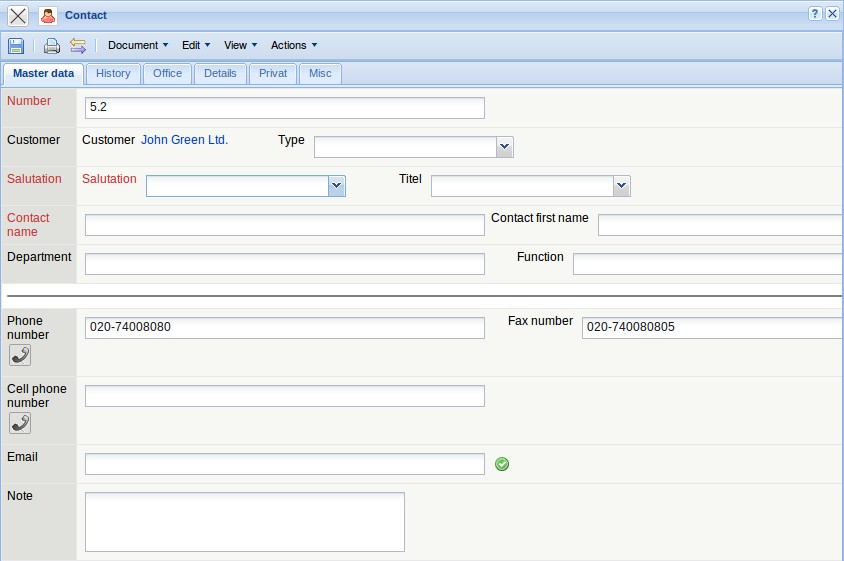Click the printer icon in toolbar
Image resolution: width=844 pixels, height=561 pixels.
[x=51, y=45]
